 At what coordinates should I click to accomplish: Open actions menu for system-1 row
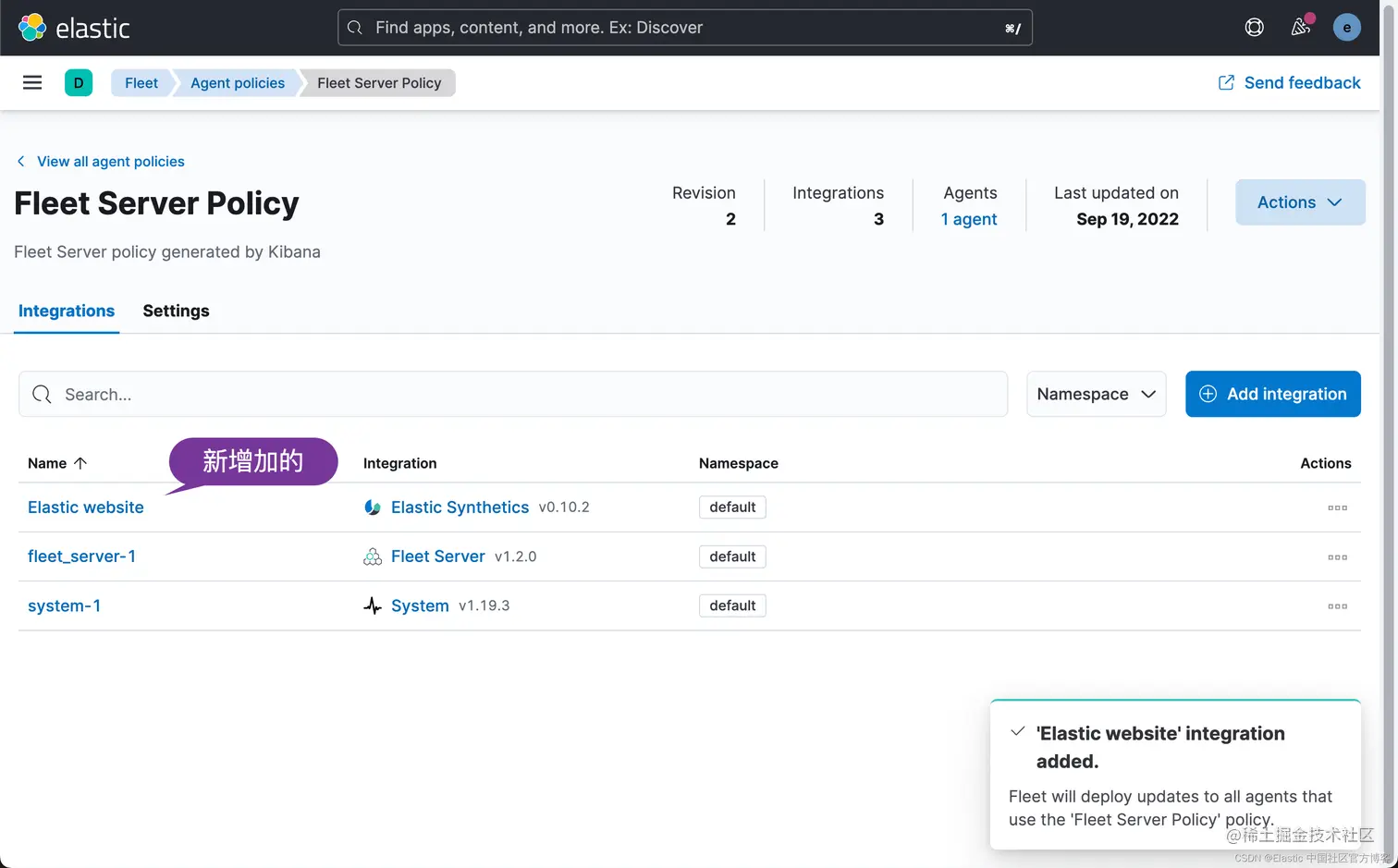1337,606
